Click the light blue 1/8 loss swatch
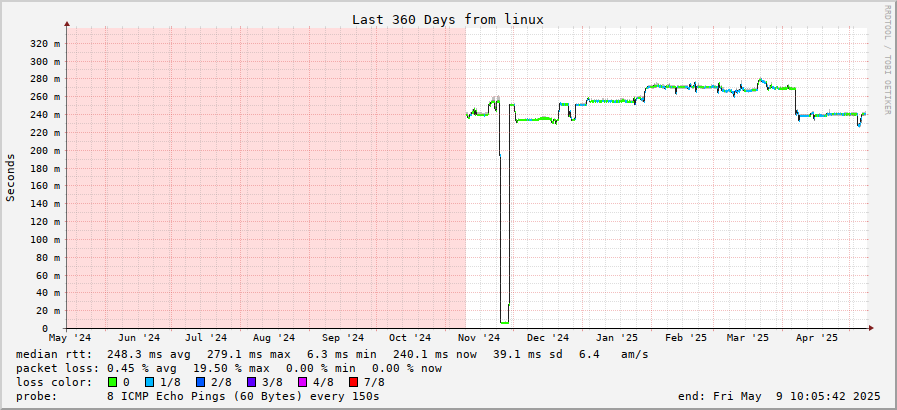This screenshot has width=897, height=410. tap(150, 382)
